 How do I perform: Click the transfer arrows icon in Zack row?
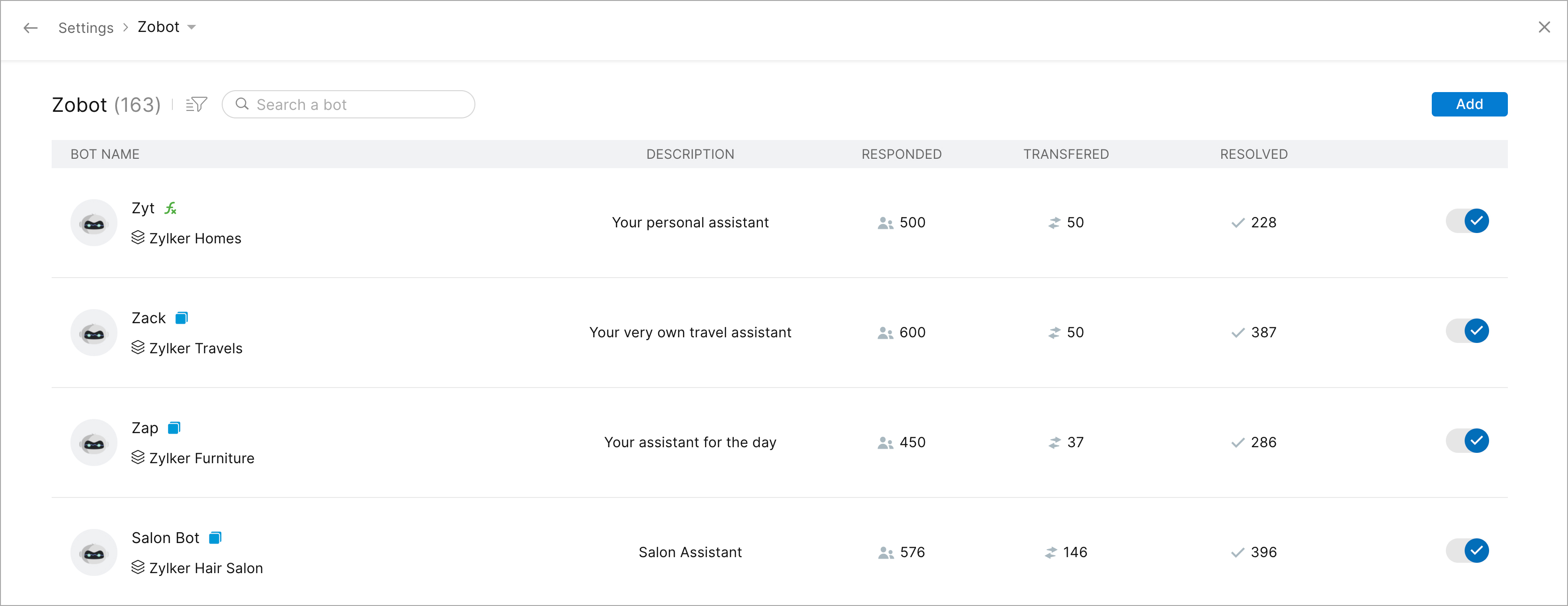coord(1054,334)
